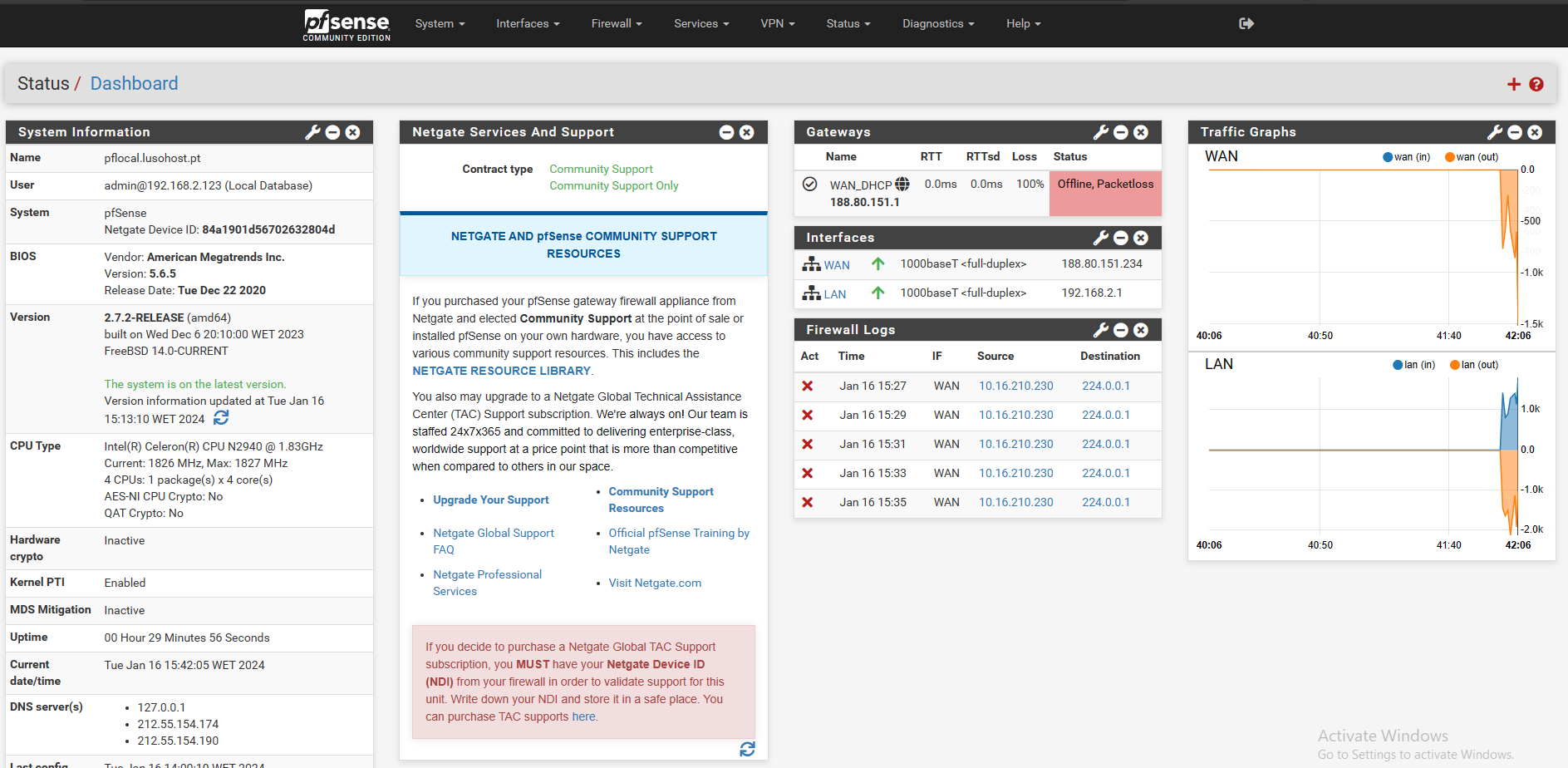
Task: Open the Help dropdown menu
Action: (1024, 23)
